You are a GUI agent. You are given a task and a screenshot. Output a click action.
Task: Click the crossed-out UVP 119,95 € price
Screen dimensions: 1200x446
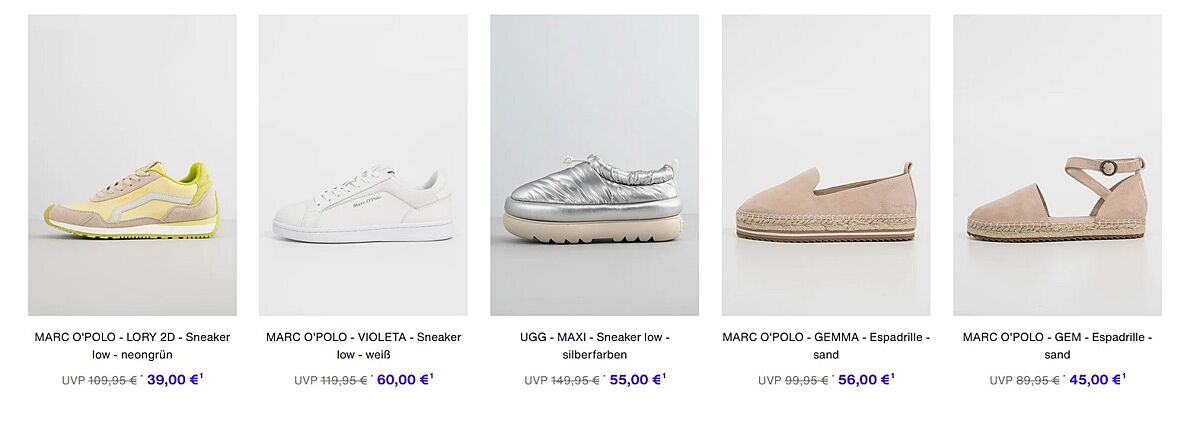pyautogui.click(x=331, y=380)
